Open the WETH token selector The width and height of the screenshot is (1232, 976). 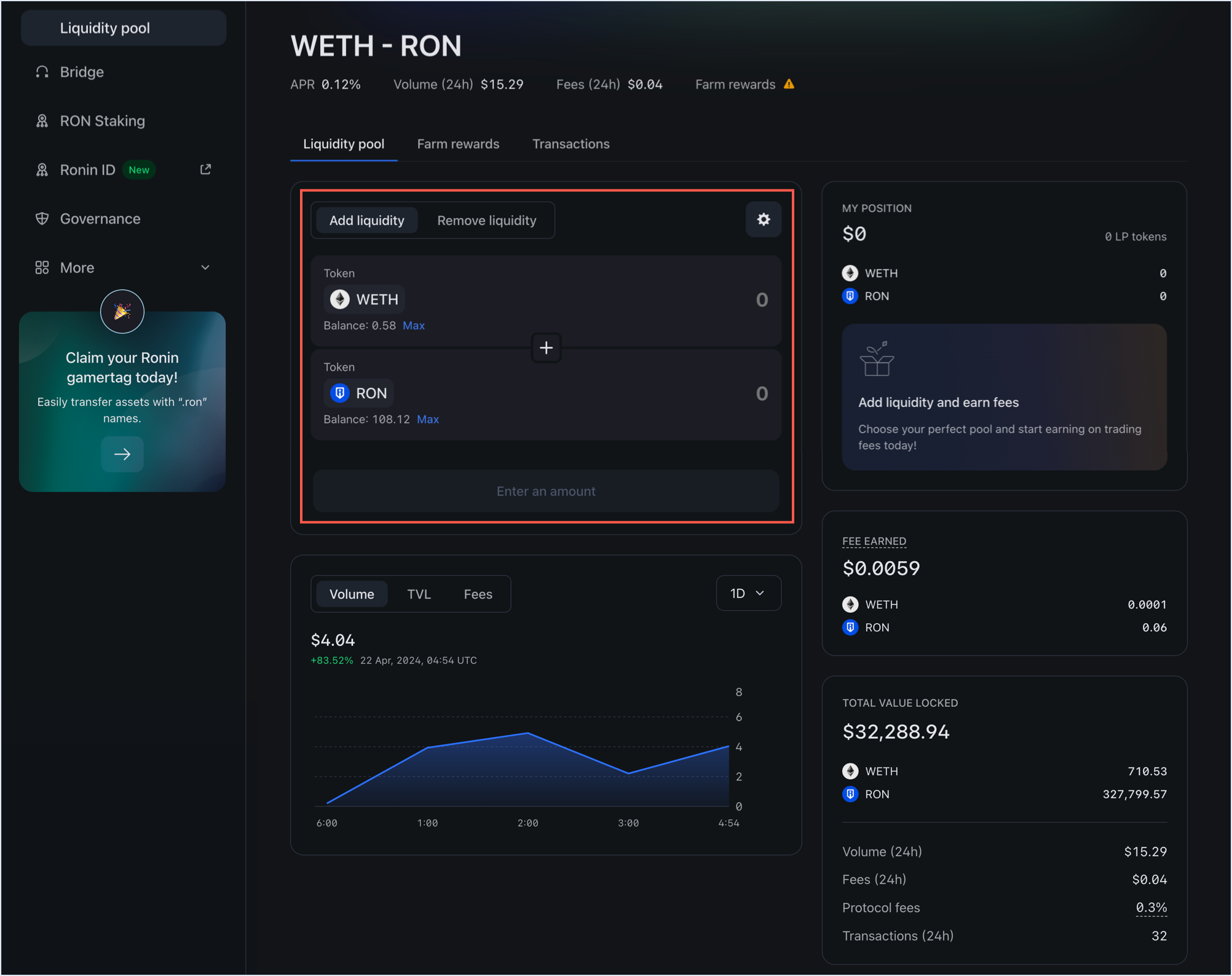[x=364, y=299]
